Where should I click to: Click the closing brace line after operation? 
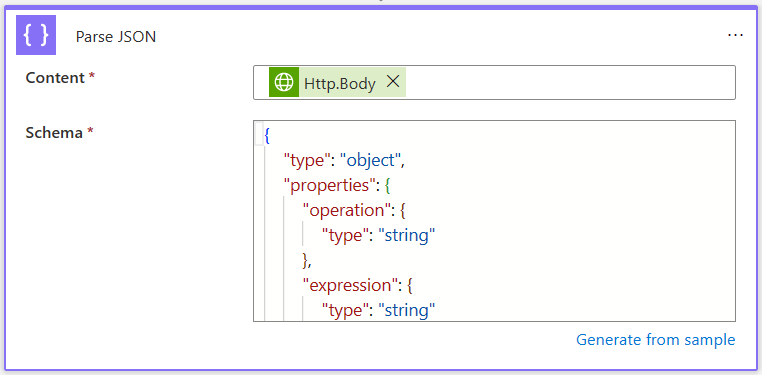tap(307, 261)
